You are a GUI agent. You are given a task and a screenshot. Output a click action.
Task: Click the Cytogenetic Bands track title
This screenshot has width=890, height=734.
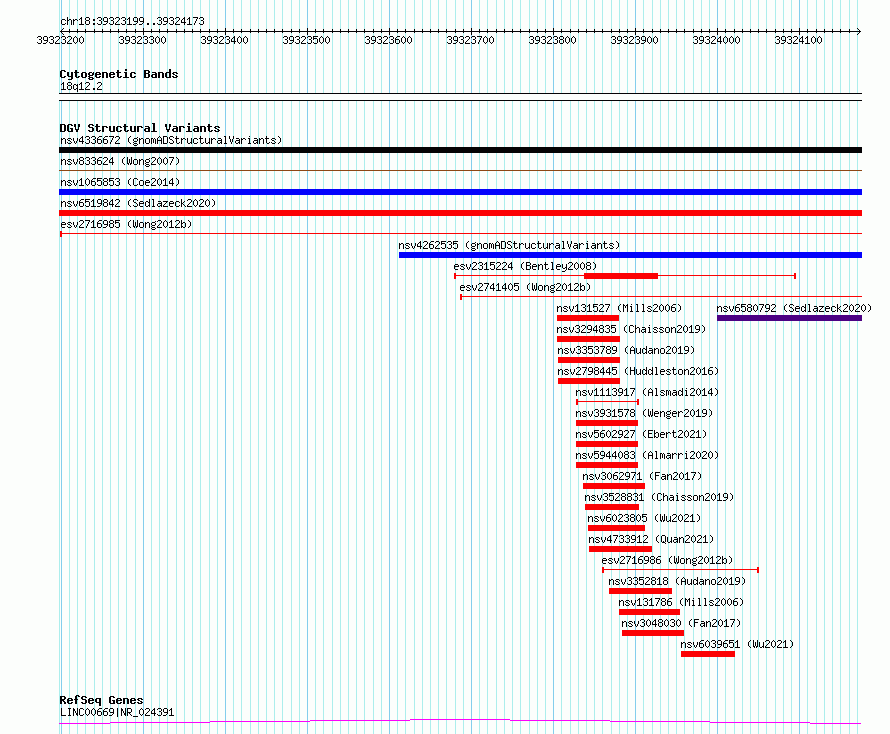coord(119,74)
